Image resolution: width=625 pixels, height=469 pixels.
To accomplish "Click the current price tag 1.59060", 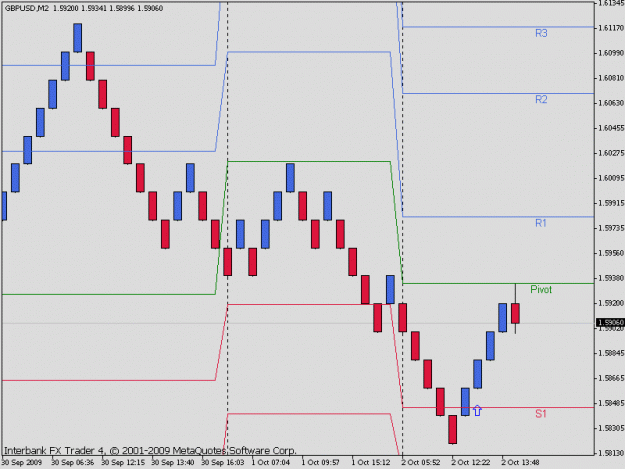I will point(610,322).
